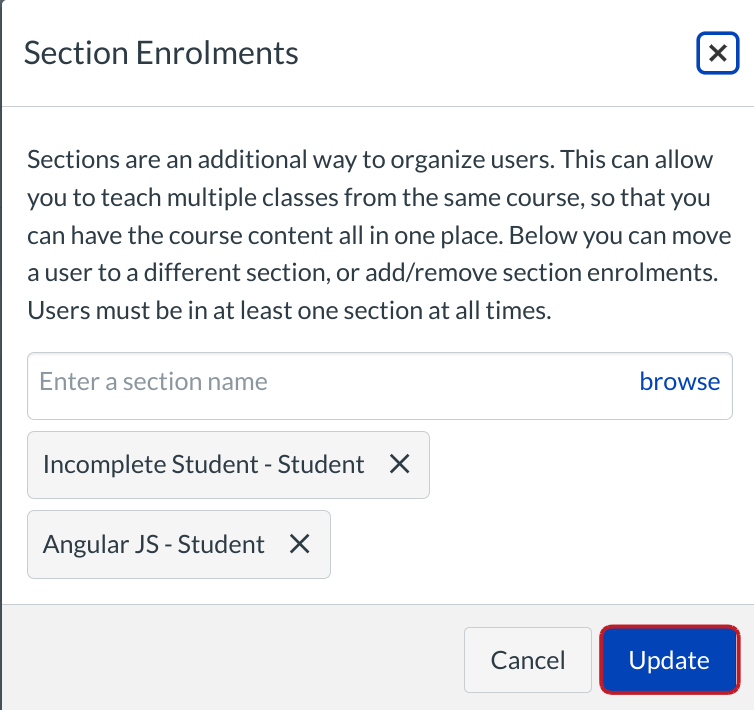754x710 pixels.
Task: Select the Incomplete Student - Student tag text
Action: 204,464
